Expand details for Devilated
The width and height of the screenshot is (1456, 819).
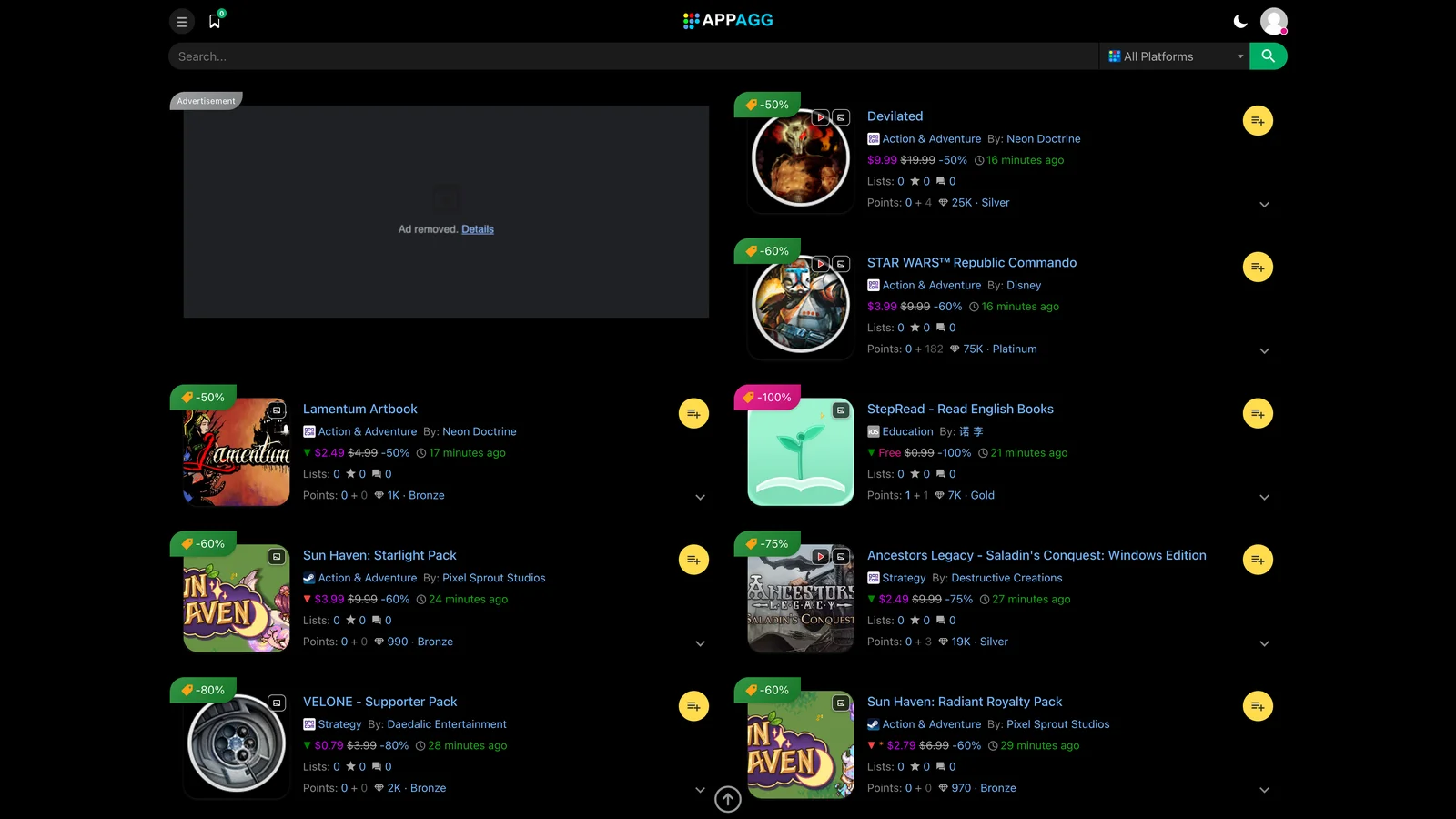pos(1264,205)
